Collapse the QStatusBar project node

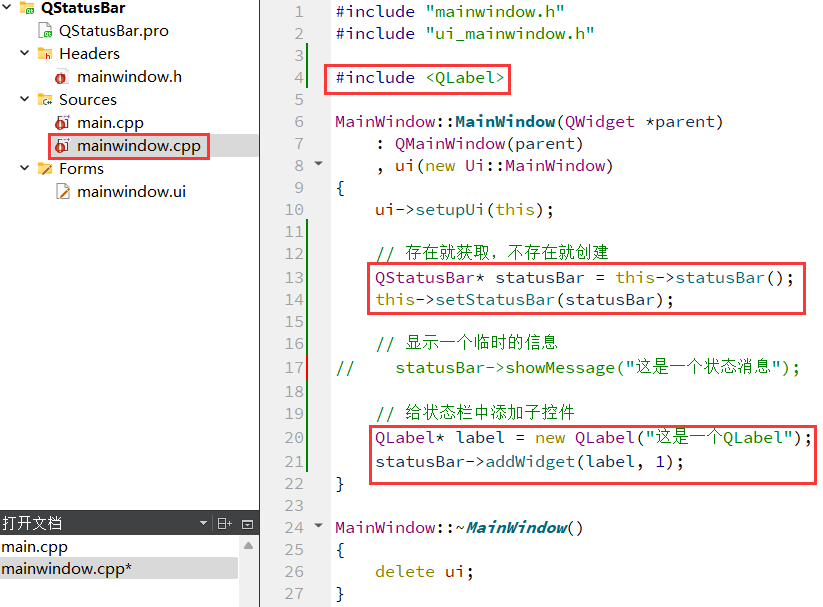[x=7, y=7]
